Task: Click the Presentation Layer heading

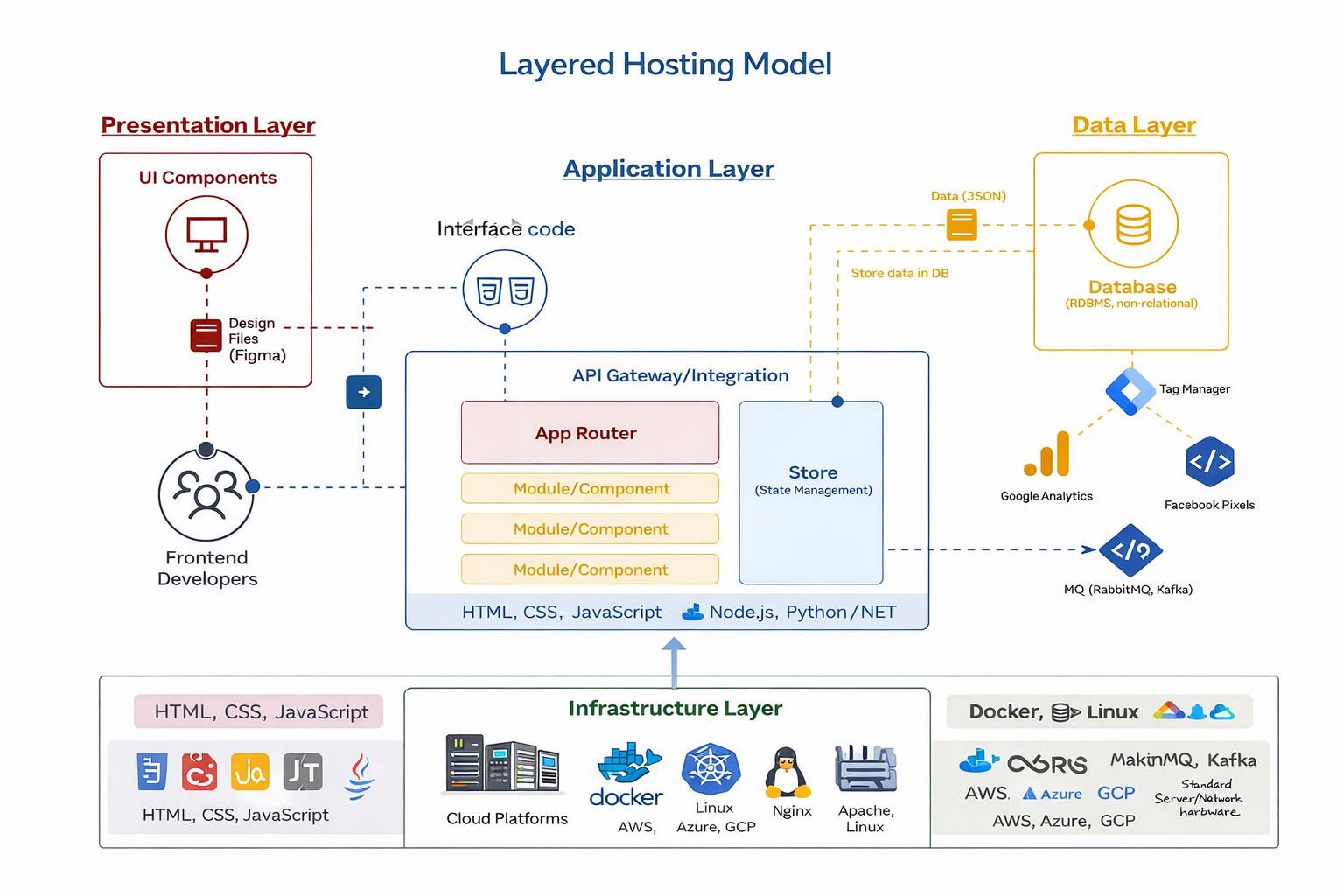Action: 208,125
